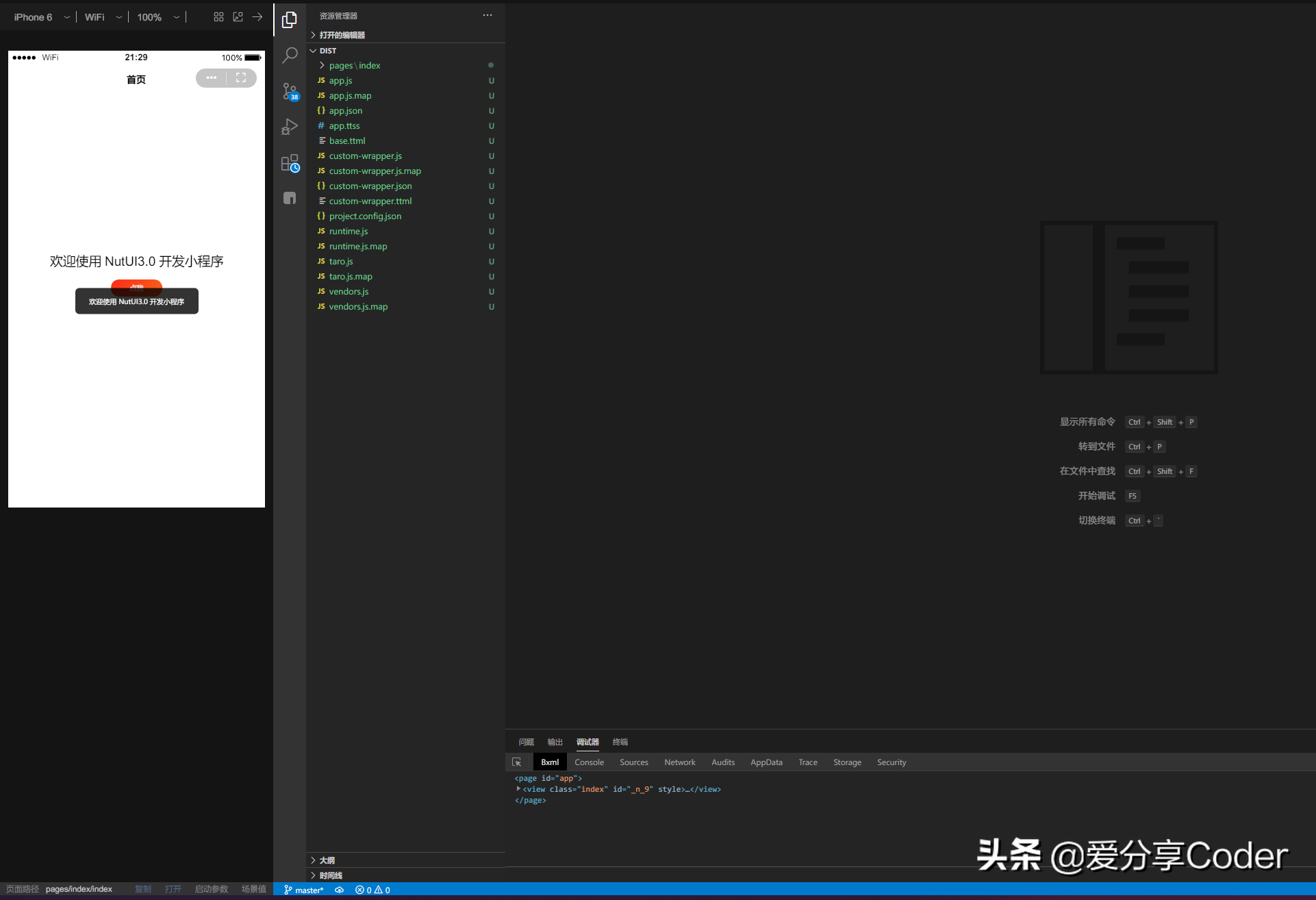Open the Security debugger tab
The width and height of the screenshot is (1316, 900).
point(891,762)
